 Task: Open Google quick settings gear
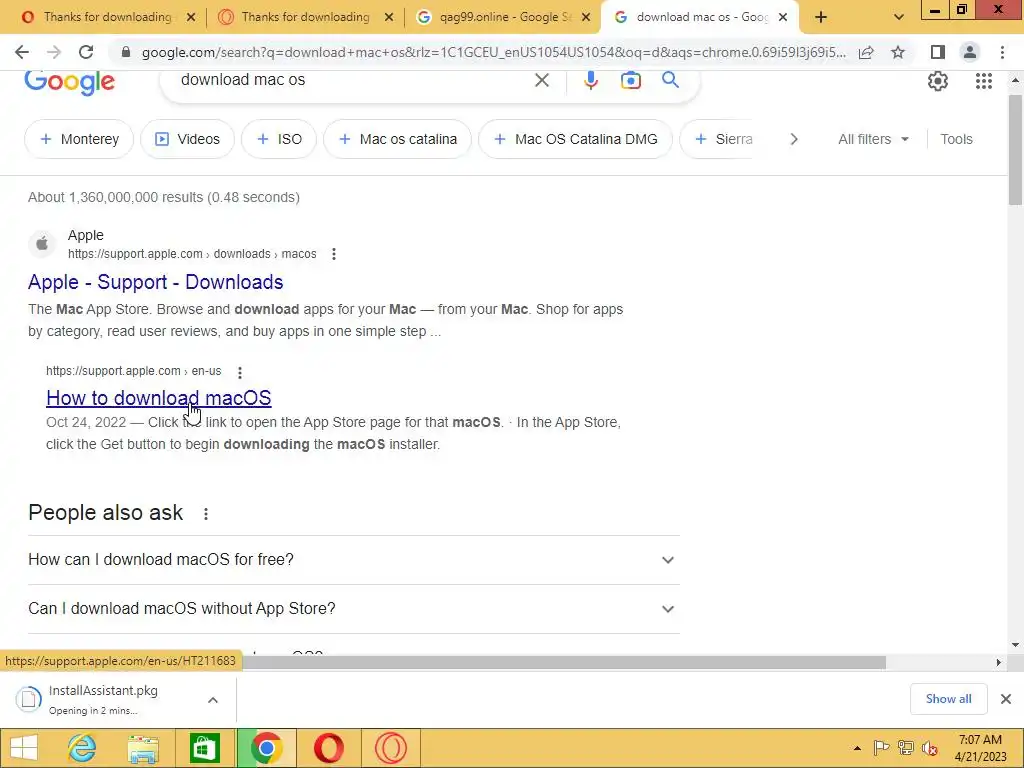tap(938, 81)
